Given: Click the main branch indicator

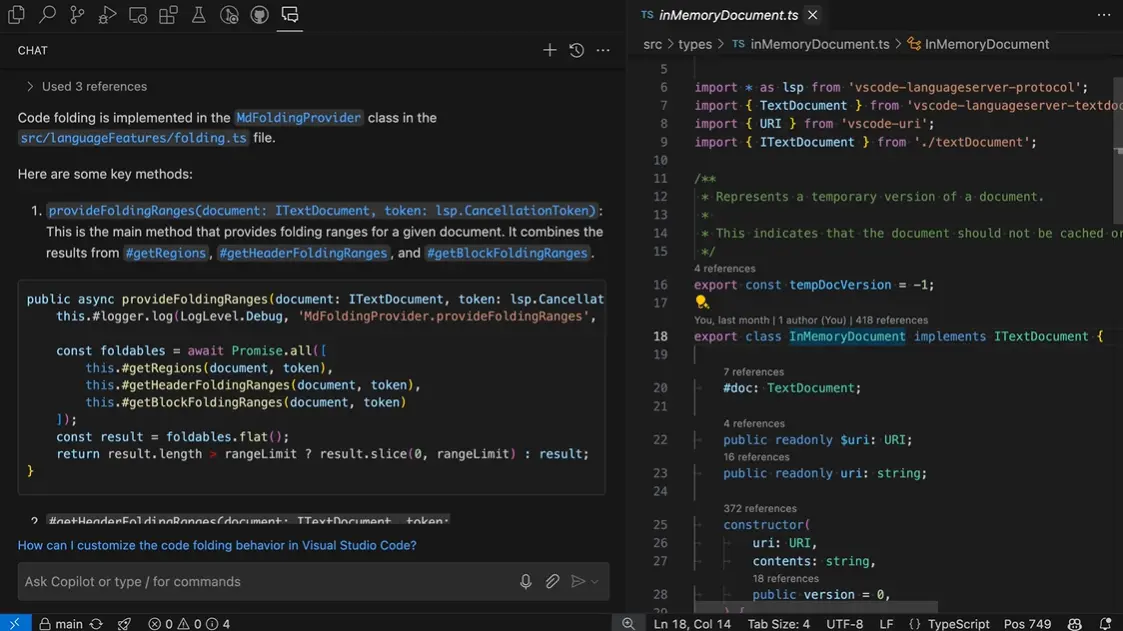Looking at the screenshot, I should (x=61, y=624).
